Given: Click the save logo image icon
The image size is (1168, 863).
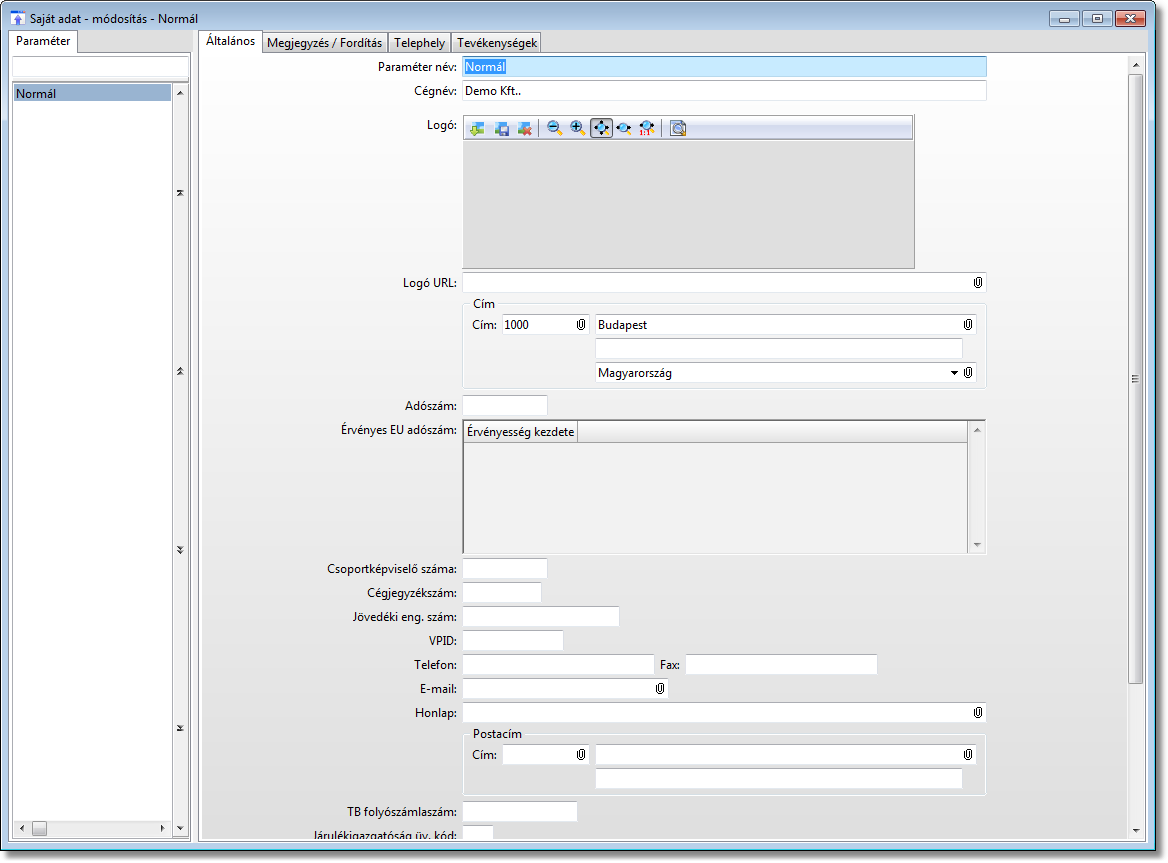Looking at the screenshot, I should point(501,128).
